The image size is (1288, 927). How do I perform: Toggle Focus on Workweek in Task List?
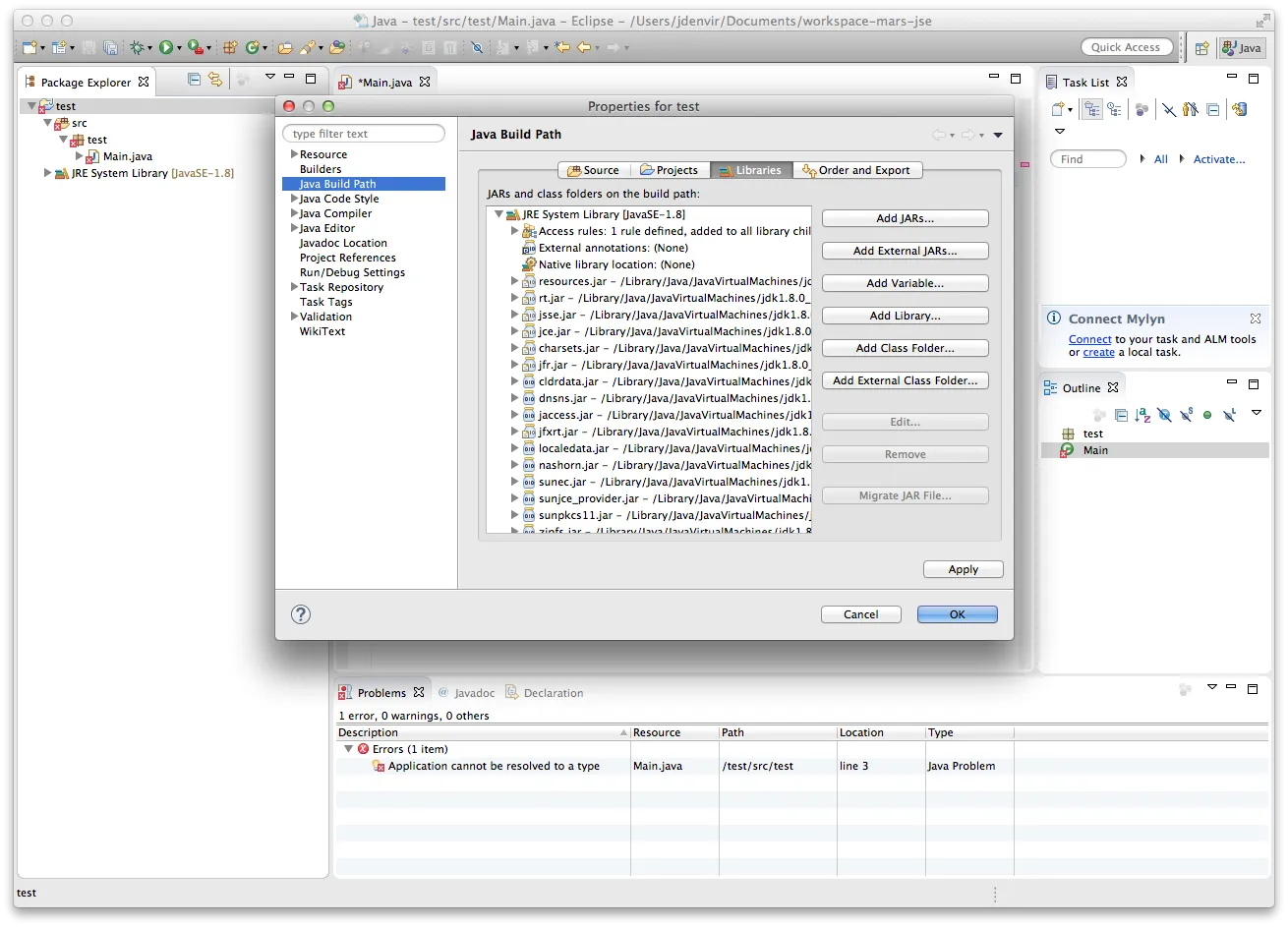[x=1142, y=110]
